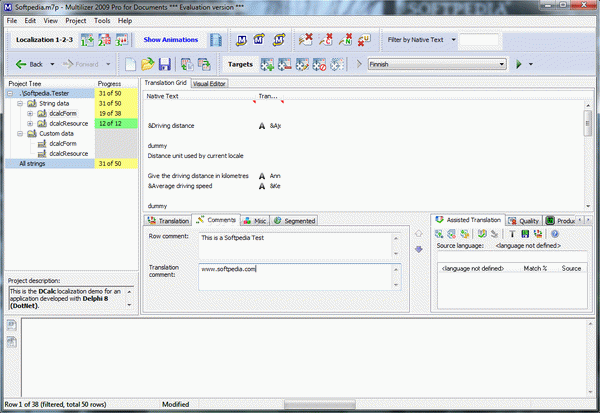This screenshot has width=600, height=413.
Task: Click the blue help question mark icon
Action: point(554,233)
